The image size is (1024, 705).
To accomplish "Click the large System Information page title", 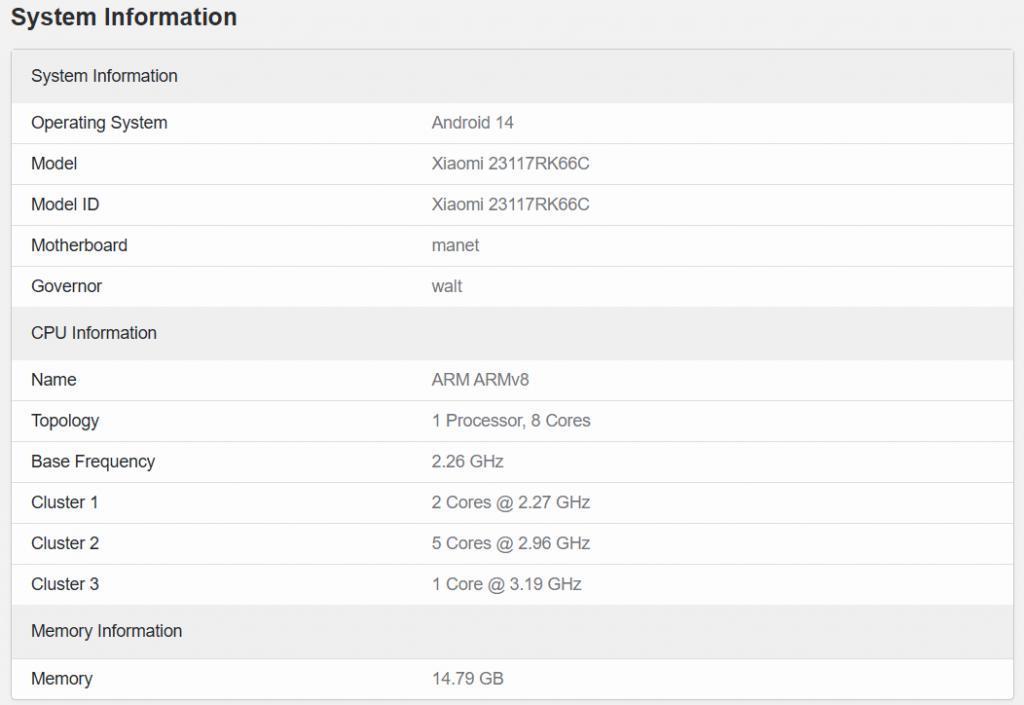I will point(124,18).
